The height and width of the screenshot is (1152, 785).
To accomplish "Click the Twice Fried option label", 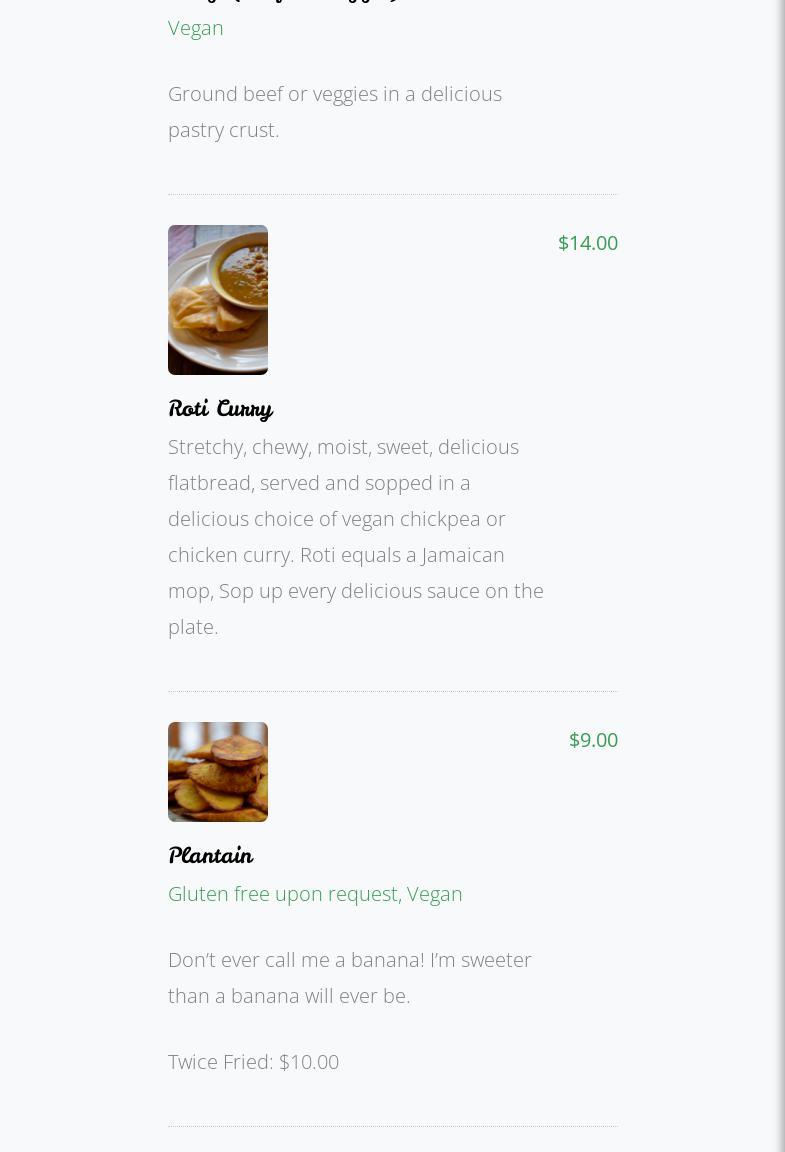I will click(220, 1061).
